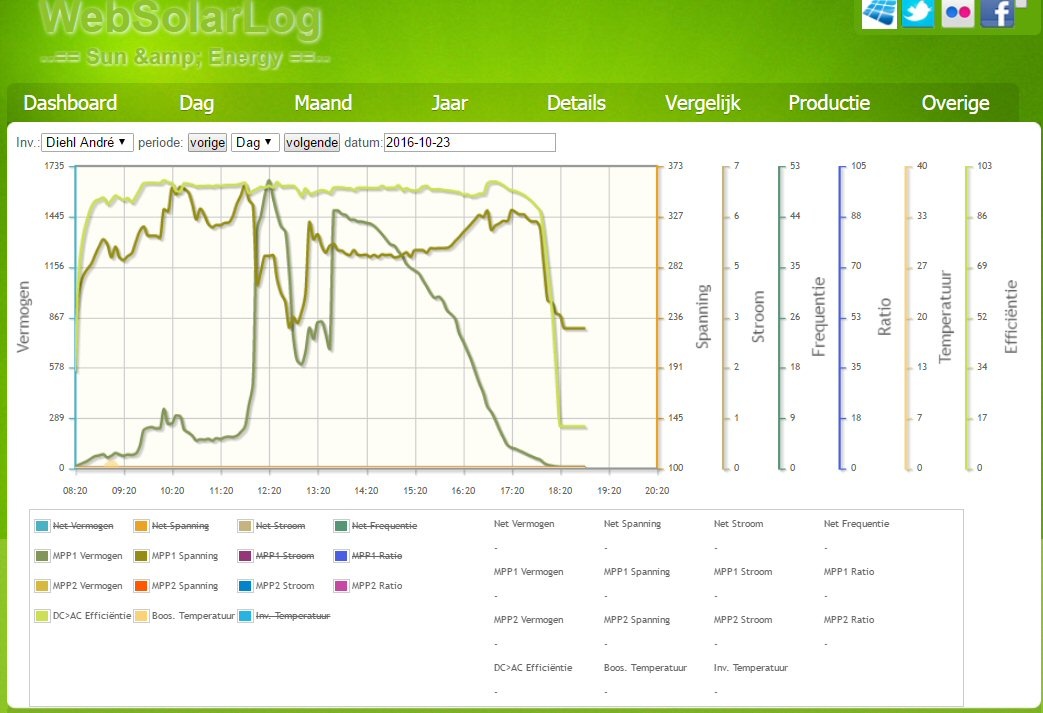The height and width of the screenshot is (713, 1043).
Task: Open the Maand menu tab
Action: (323, 103)
